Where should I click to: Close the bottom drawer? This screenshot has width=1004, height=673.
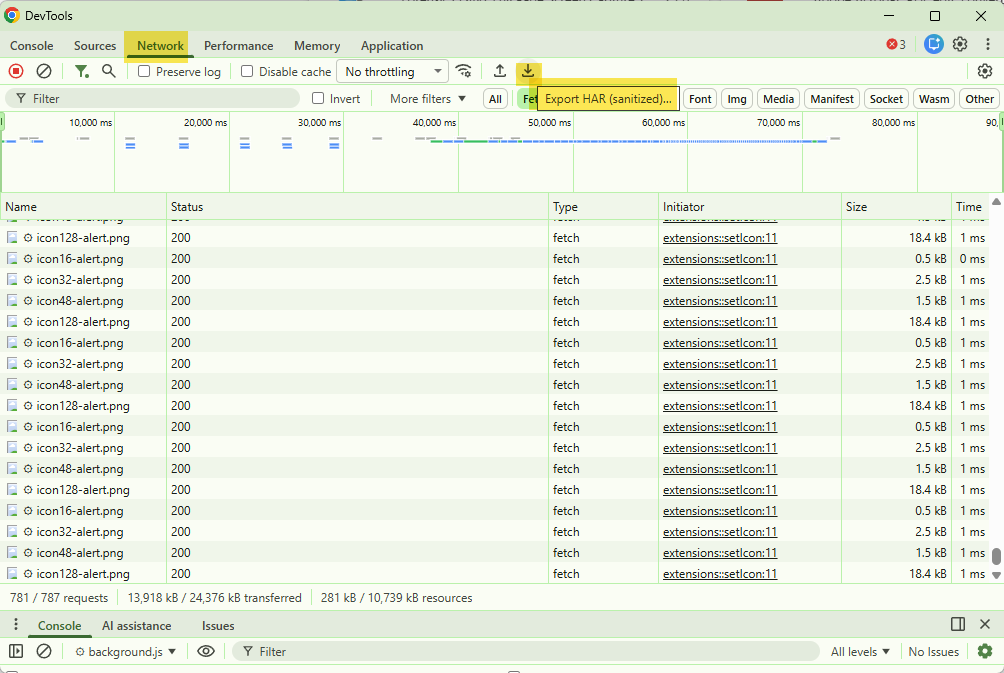[x=985, y=624]
